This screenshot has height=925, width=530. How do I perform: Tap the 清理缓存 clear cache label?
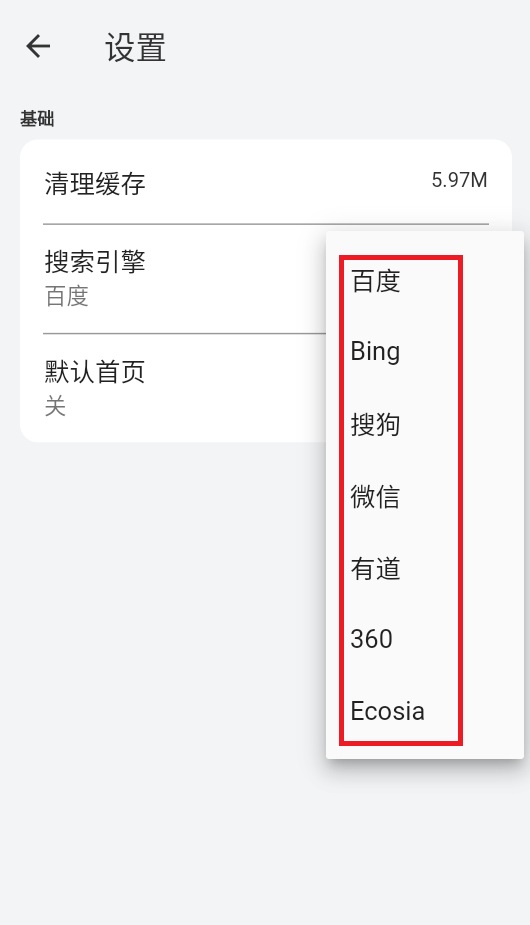coord(95,183)
